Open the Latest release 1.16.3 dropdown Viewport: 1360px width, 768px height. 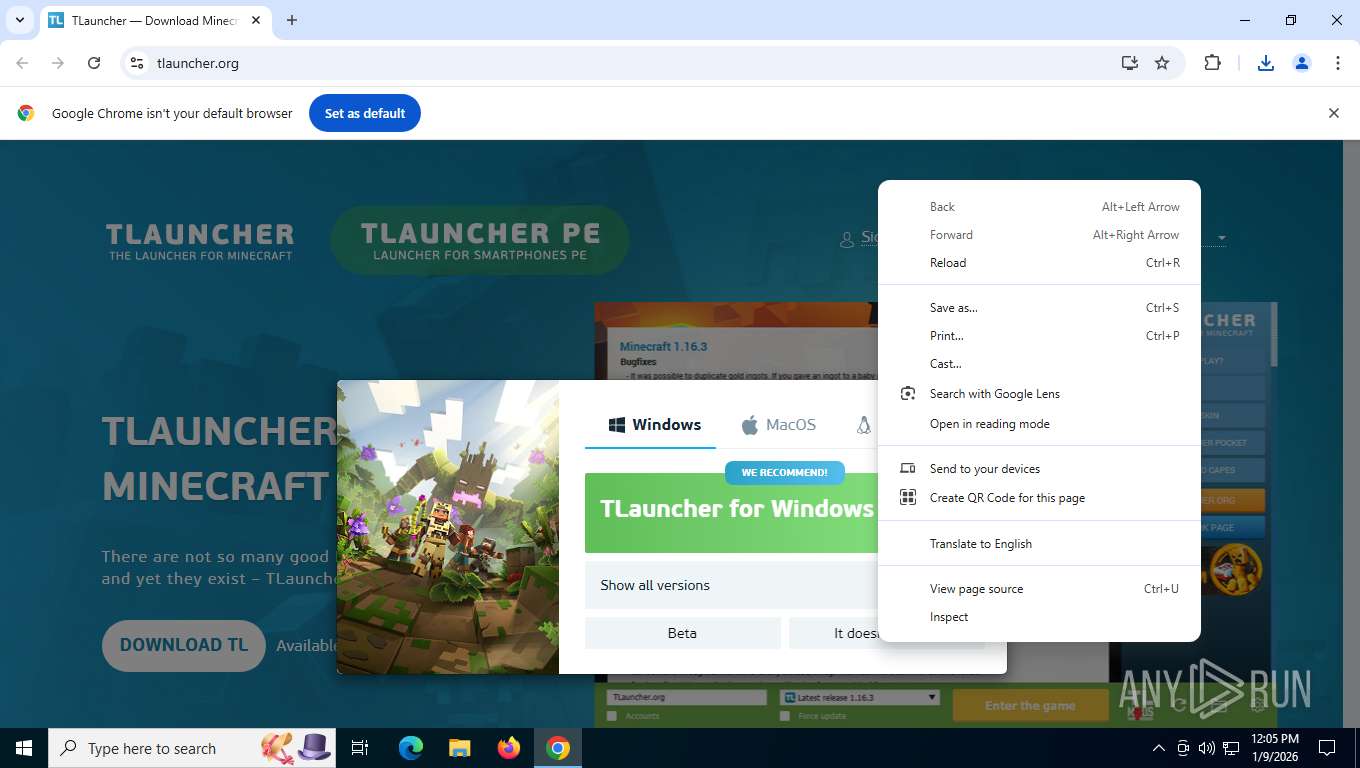pyautogui.click(x=860, y=697)
